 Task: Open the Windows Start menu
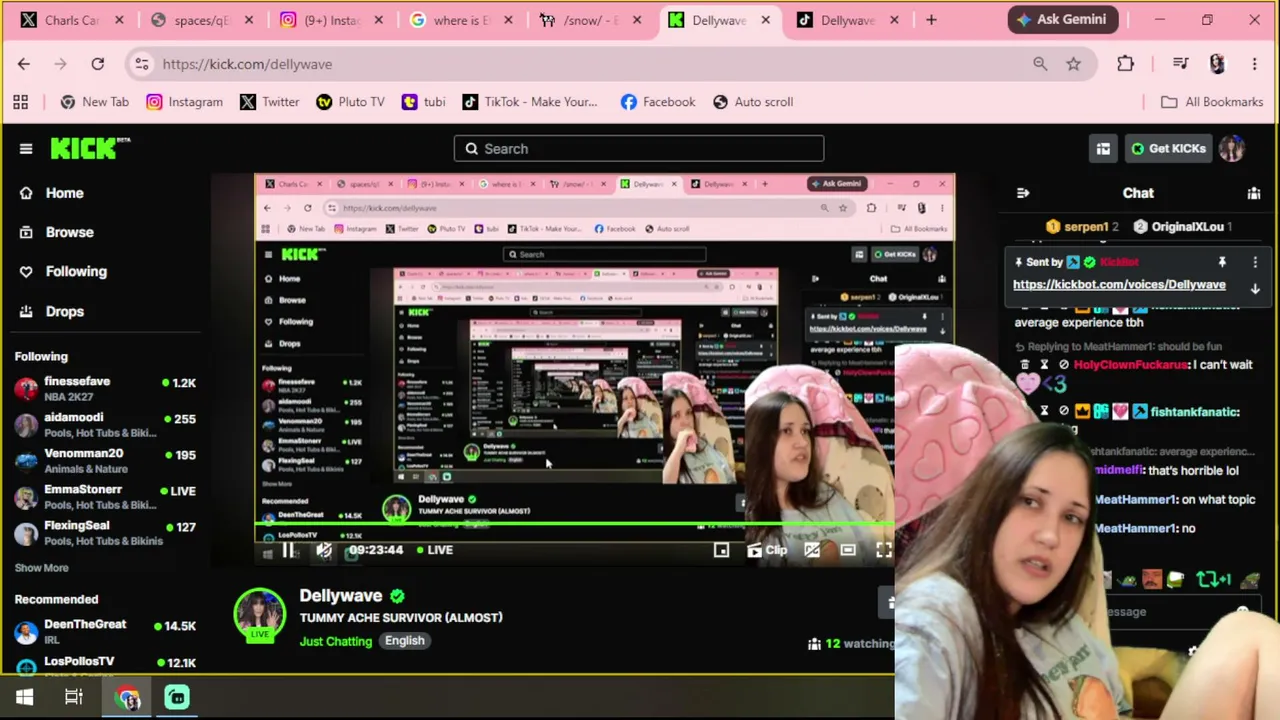(x=25, y=698)
